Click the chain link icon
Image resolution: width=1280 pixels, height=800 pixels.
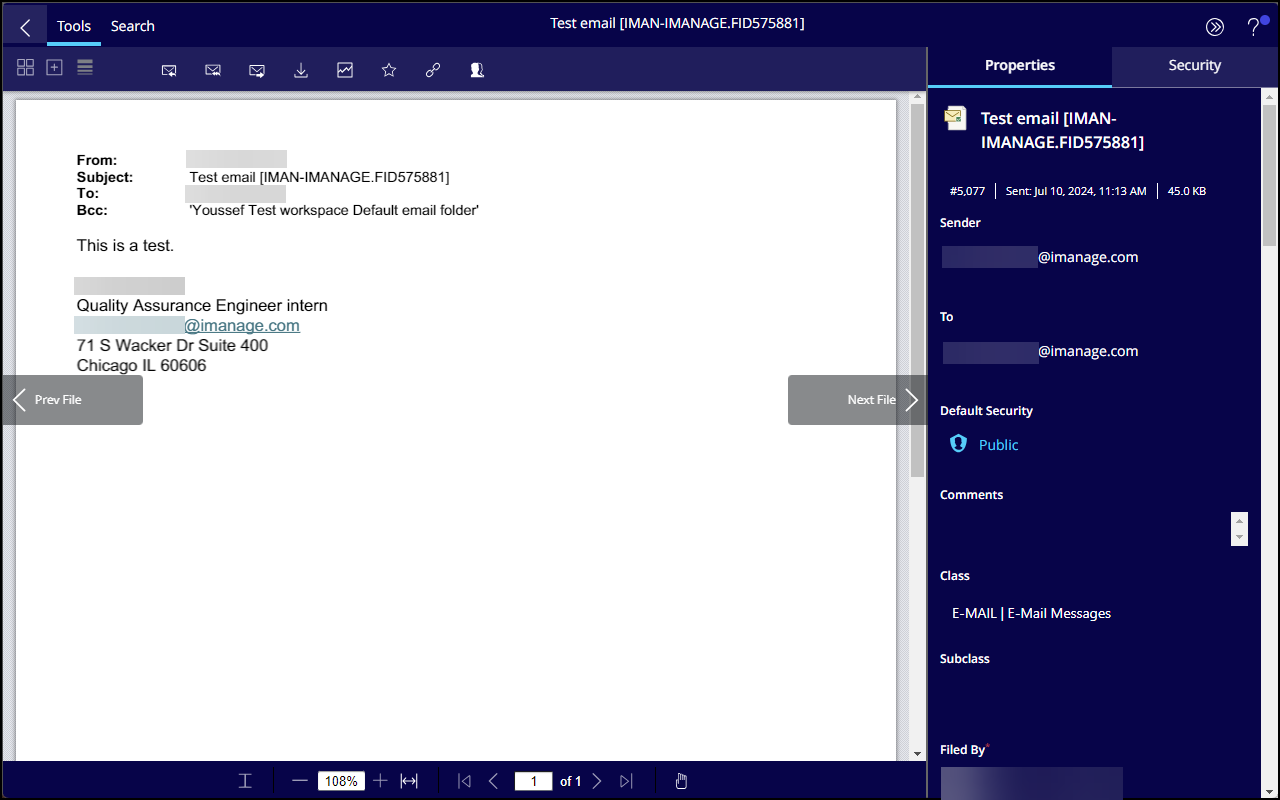pyautogui.click(x=433, y=70)
